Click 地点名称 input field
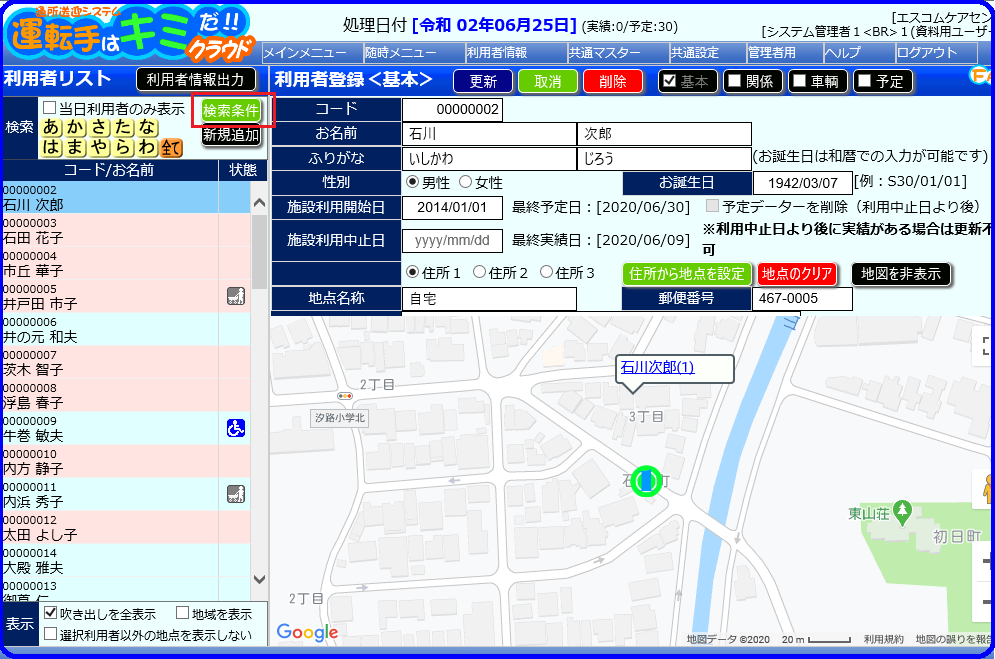 489,299
